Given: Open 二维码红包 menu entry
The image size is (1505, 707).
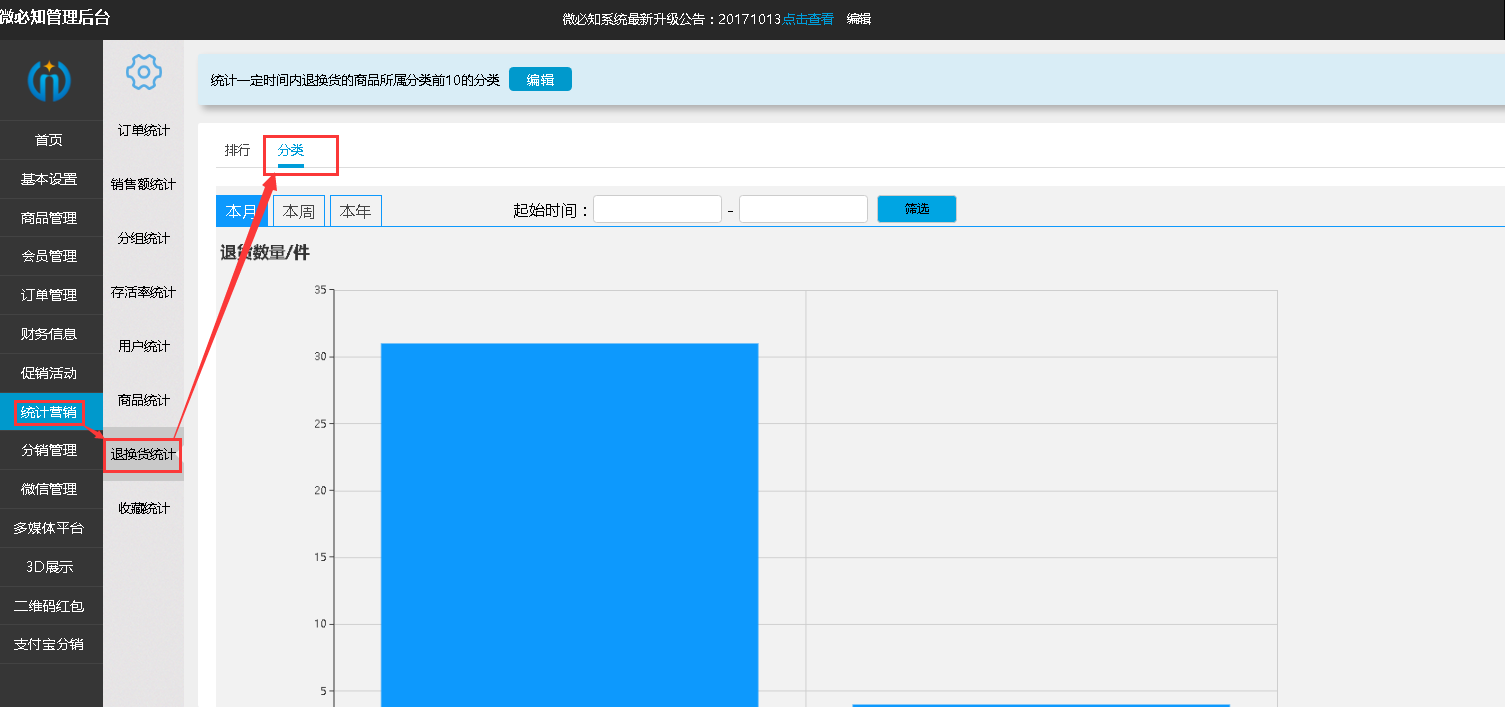Looking at the screenshot, I should click(x=49, y=606).
